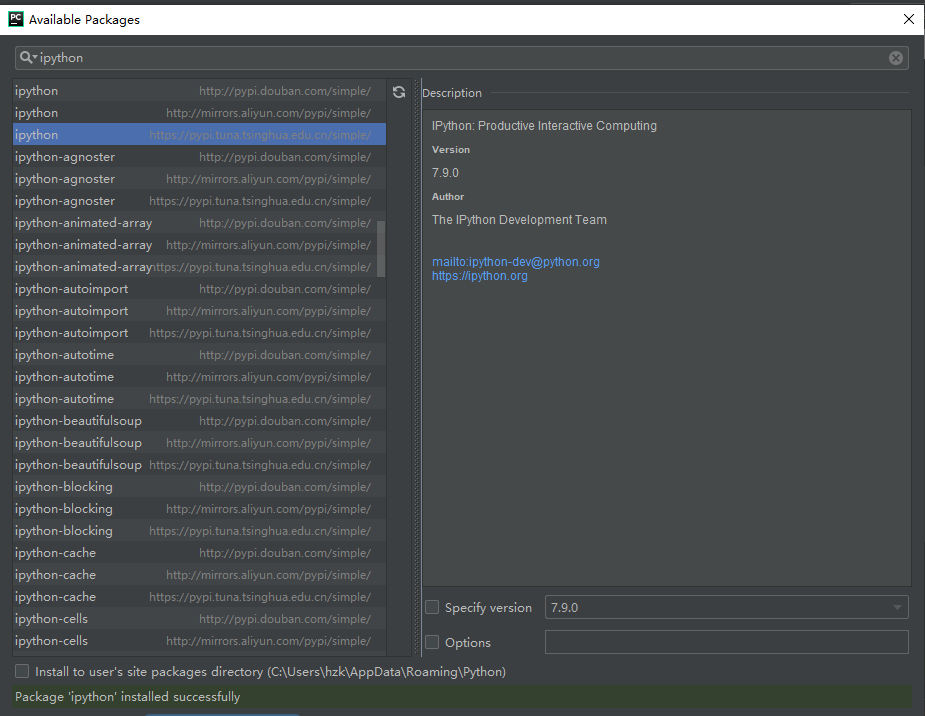
Task: Select ipython-cache from tsinghua mirror
Action: pyautogui.click(x=199, y=597)
